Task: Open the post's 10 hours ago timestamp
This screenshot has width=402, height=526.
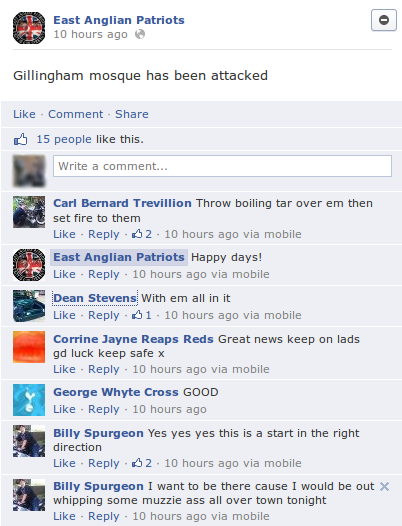Action: point(90,34)
